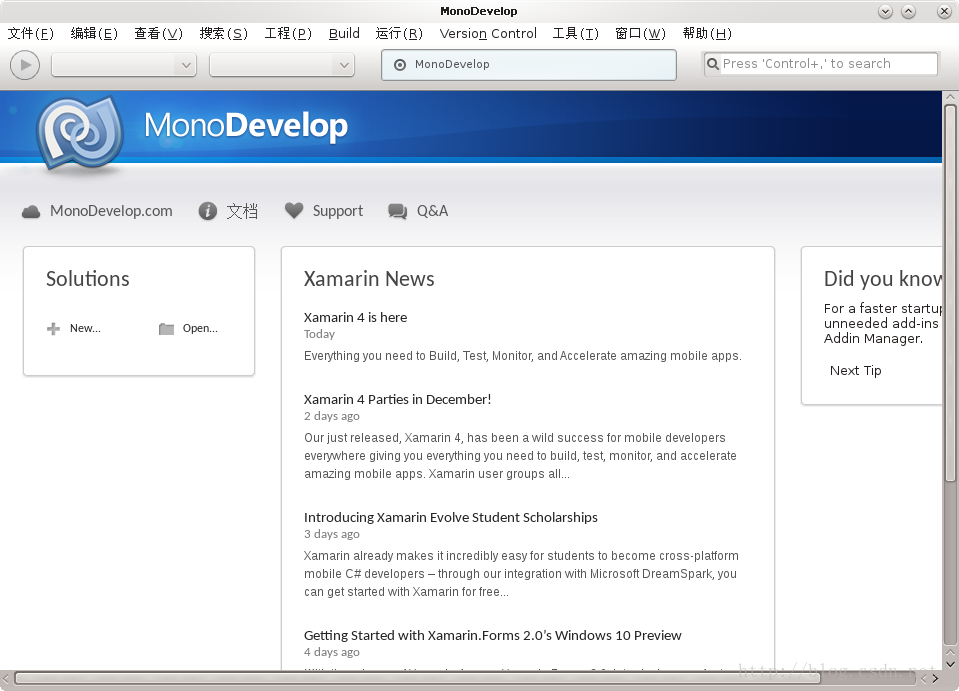959x691 pixels.
Task: Open the 编辑(E) menu
Action: (94, 34)
